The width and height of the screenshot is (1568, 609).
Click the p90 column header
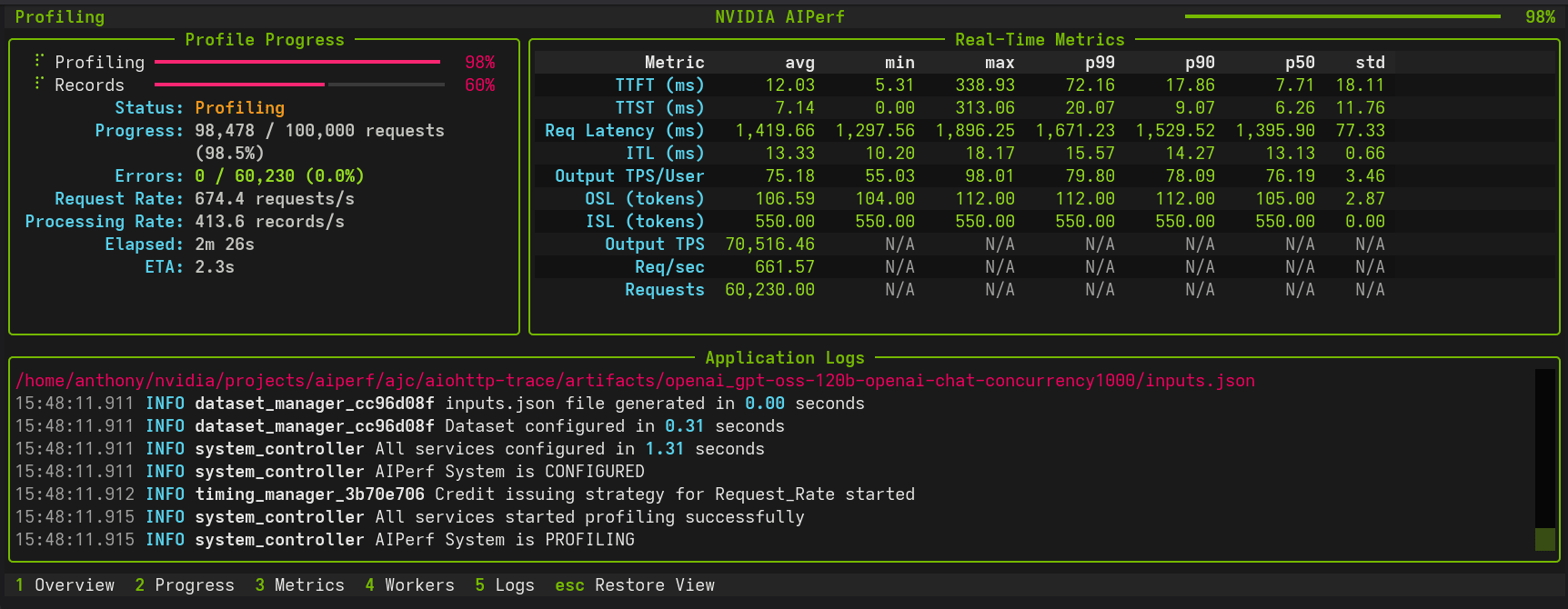point(1200,63)
